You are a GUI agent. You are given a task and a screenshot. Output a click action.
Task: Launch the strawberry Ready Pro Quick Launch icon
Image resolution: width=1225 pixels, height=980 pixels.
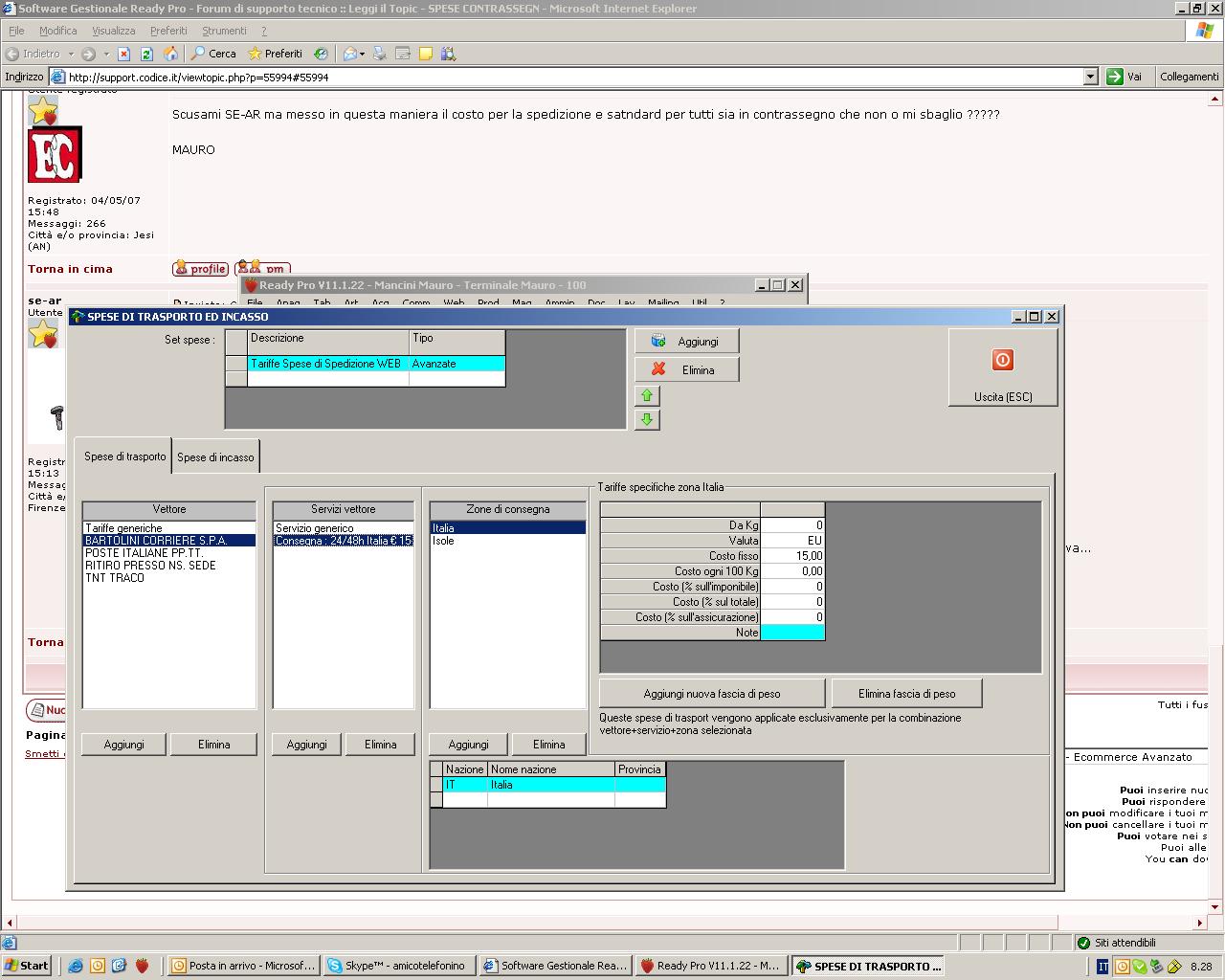pyautogui.click(x=142, y=966)
